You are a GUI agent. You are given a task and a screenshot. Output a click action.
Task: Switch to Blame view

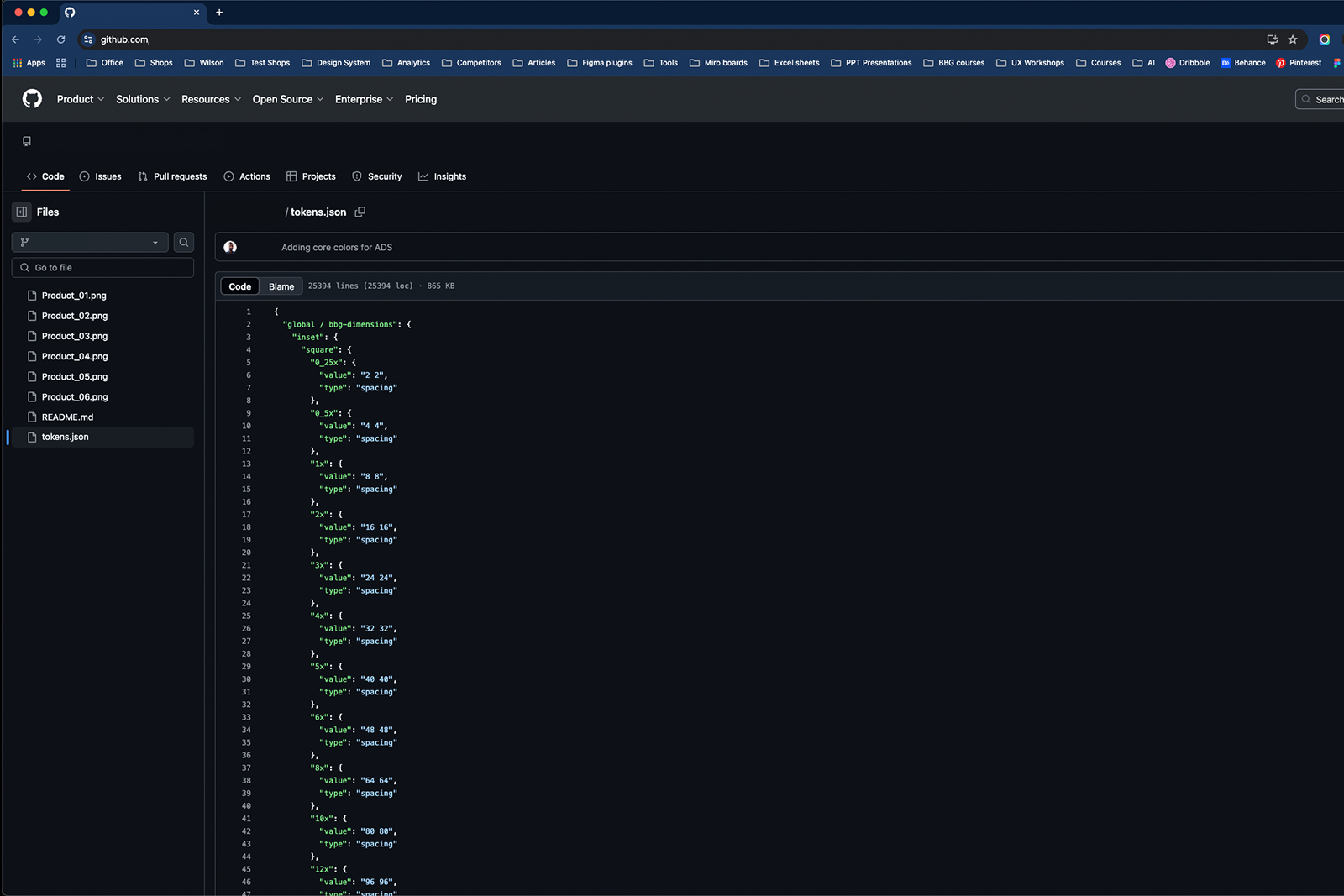281,286
